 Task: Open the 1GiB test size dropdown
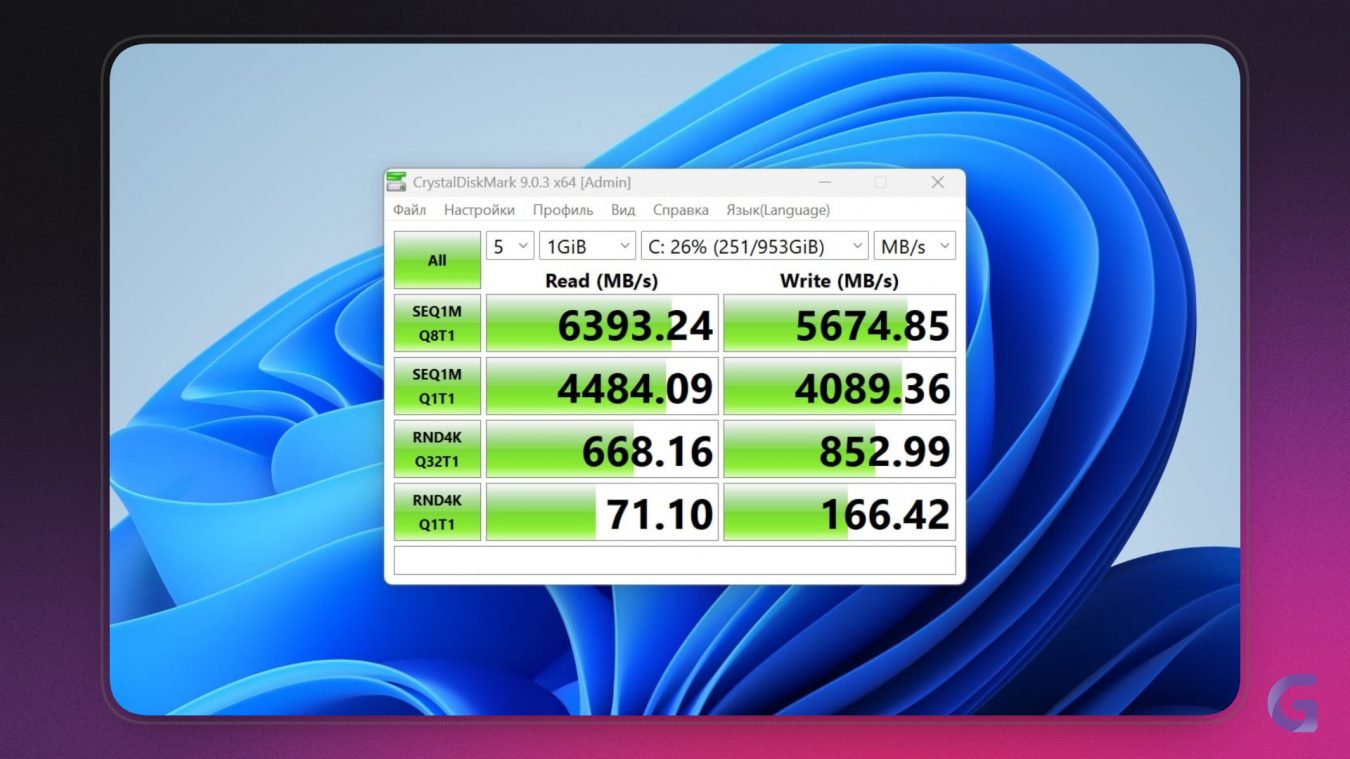587,246
